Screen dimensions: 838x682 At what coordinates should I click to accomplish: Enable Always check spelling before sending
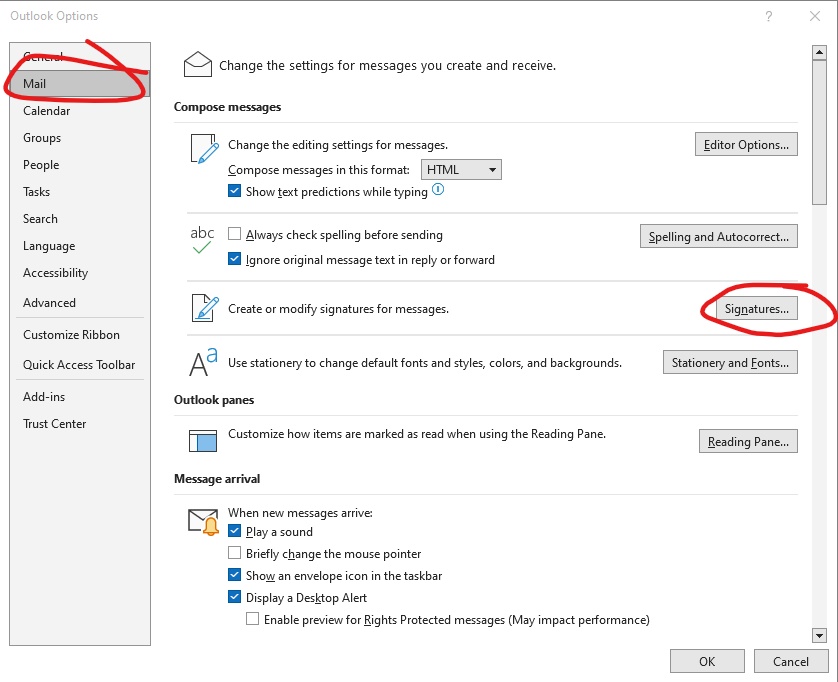tap(234, 234)
